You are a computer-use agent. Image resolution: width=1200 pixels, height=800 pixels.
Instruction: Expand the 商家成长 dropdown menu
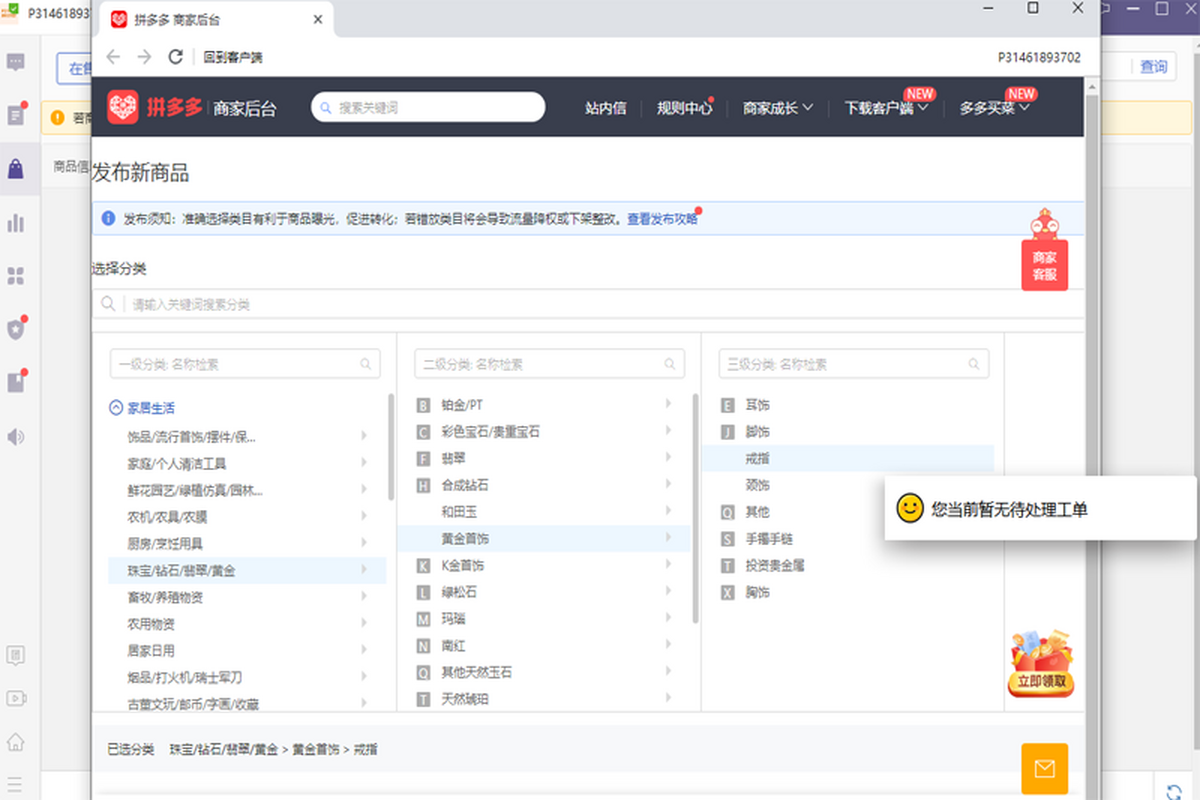tap(777, 108)
